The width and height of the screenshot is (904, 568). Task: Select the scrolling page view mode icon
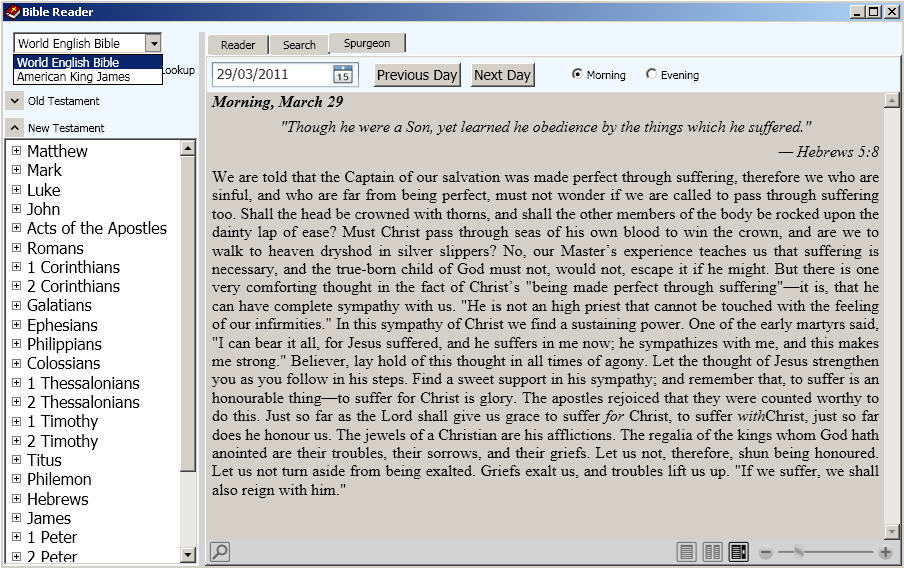pyautogui.click(x=739, y=552)
